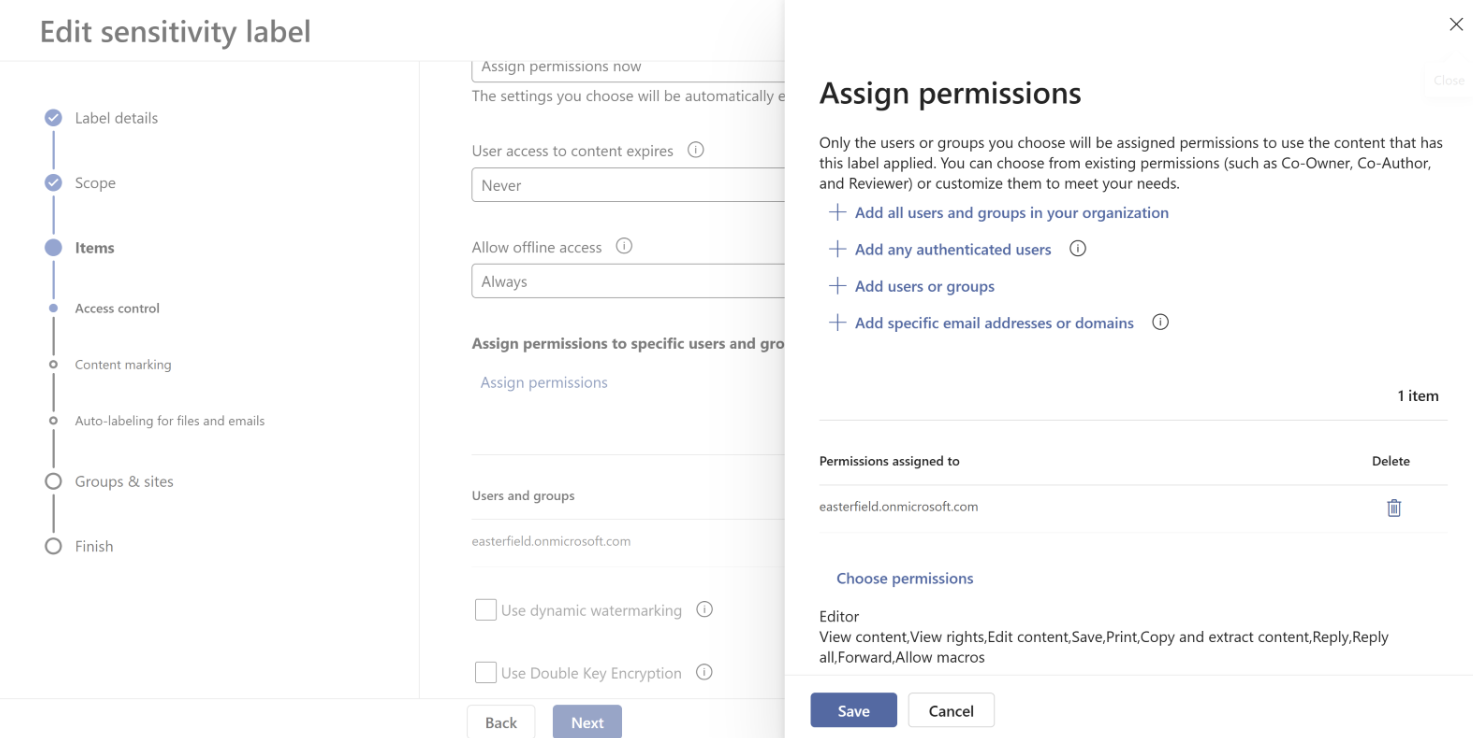Enable Use dynamic watermarking checkbox
The image size is (1473, 738).
486,610
